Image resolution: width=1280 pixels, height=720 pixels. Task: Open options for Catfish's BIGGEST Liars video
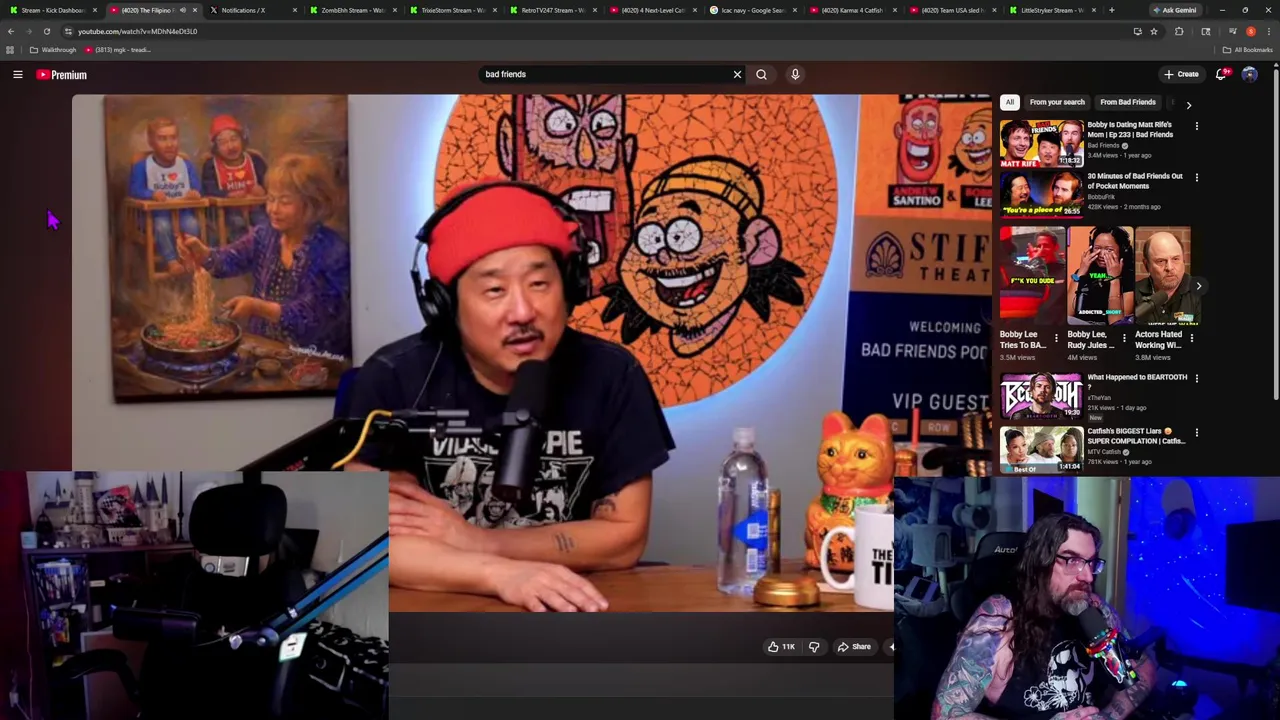coord(1196,433)
